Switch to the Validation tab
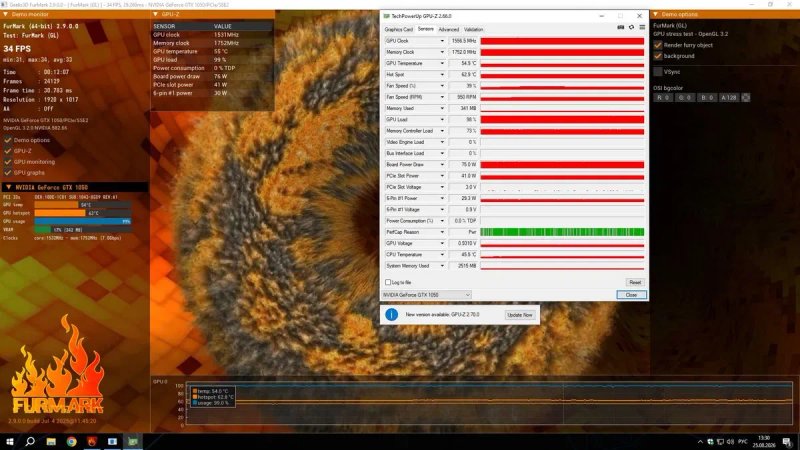The image size is (800, 450). point(473,30)
